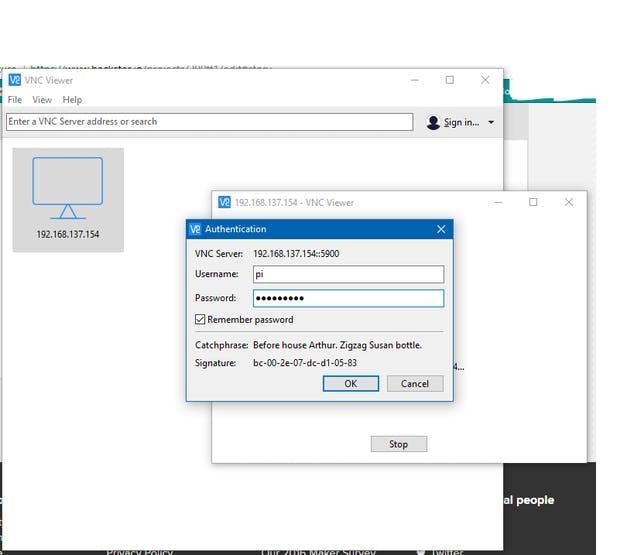Click the Sign in user icon
This screenshot has width=625, height=555.
pyautogui.click(x=433, y=122)
